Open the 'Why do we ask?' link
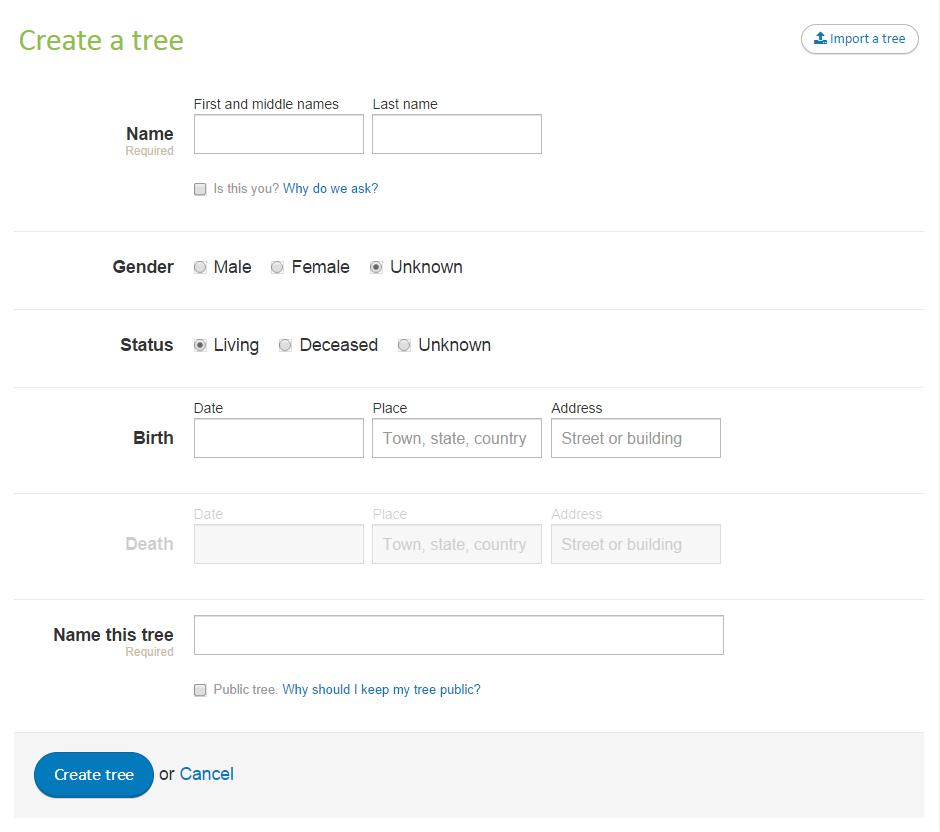The image size is (940, 832). point(330,188)
